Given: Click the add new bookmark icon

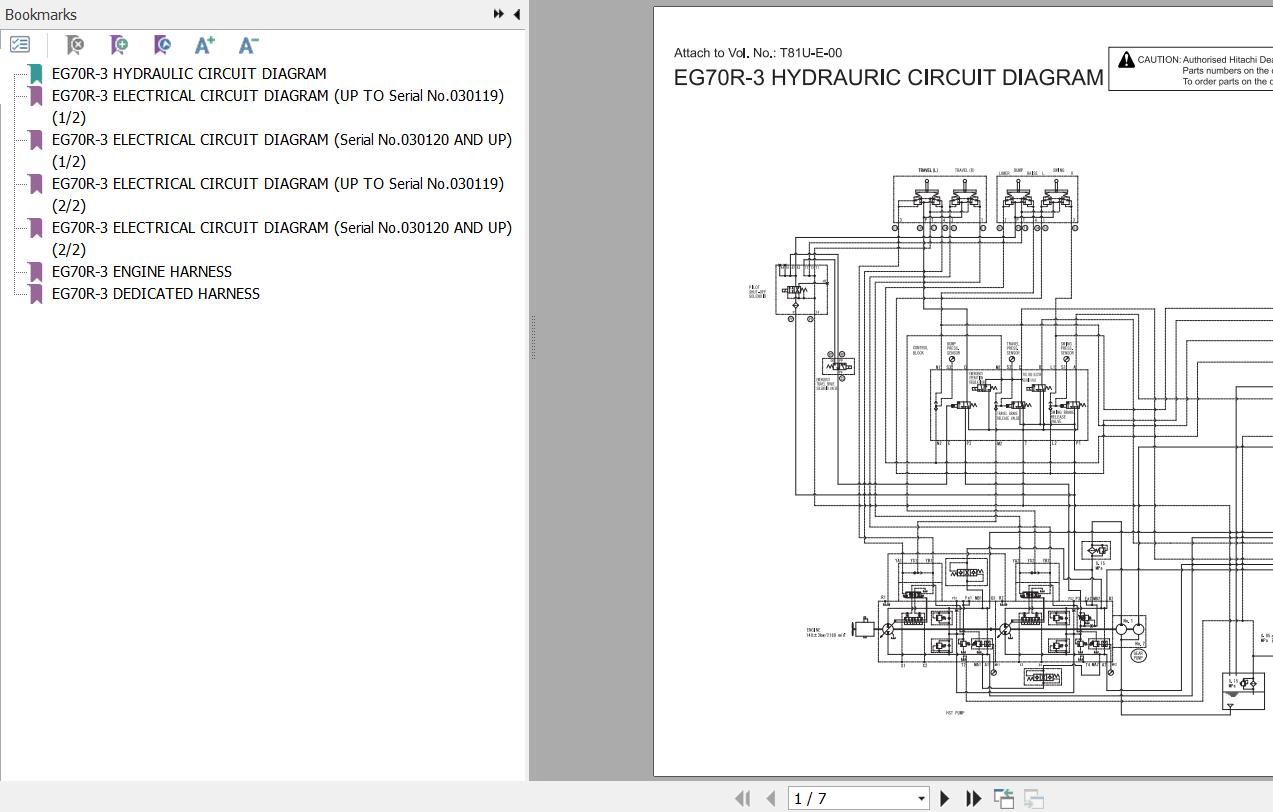Looking at the screenshot, I should coord(119,45).
